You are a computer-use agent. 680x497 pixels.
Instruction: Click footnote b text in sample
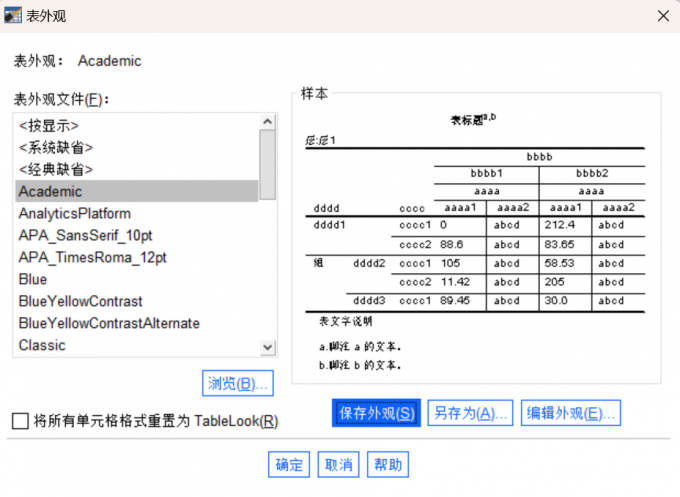coord(360,365)
